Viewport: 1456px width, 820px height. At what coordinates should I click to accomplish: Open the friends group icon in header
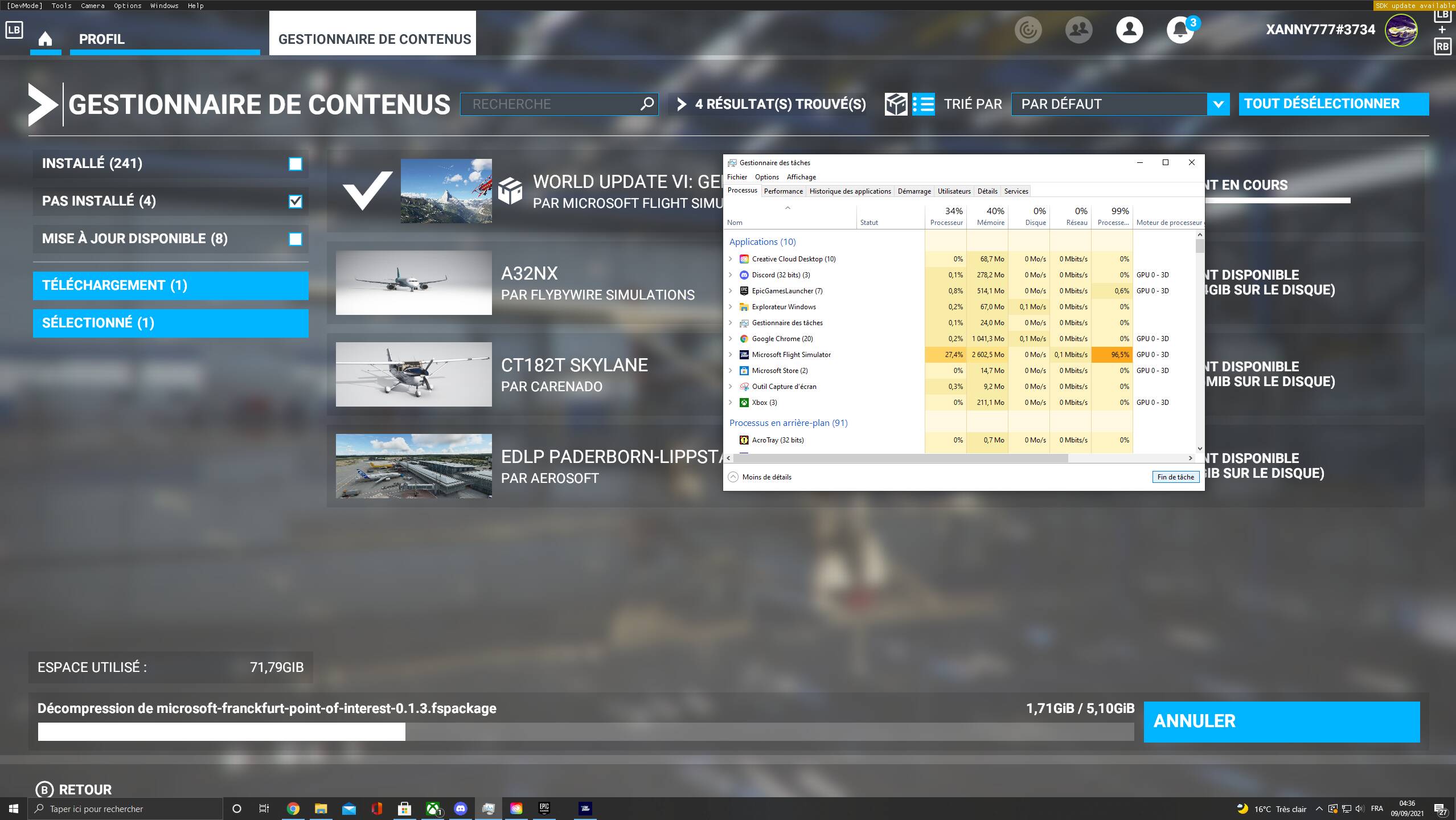(x=1078, y=30)
